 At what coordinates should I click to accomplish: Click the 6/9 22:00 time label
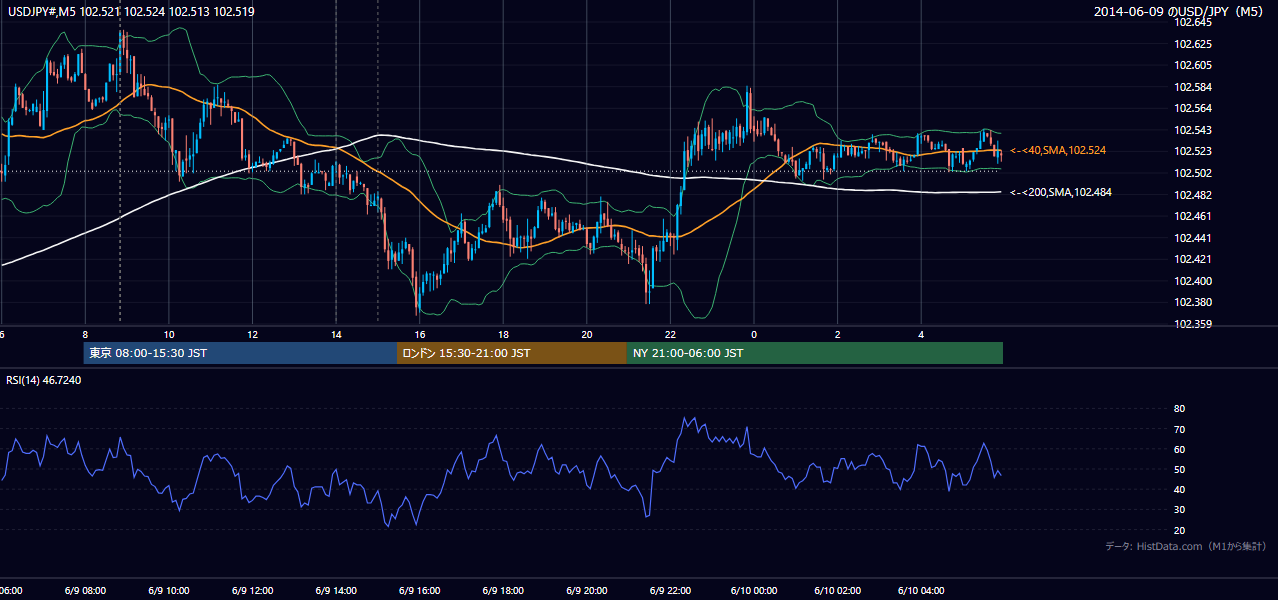click(669, 591)
